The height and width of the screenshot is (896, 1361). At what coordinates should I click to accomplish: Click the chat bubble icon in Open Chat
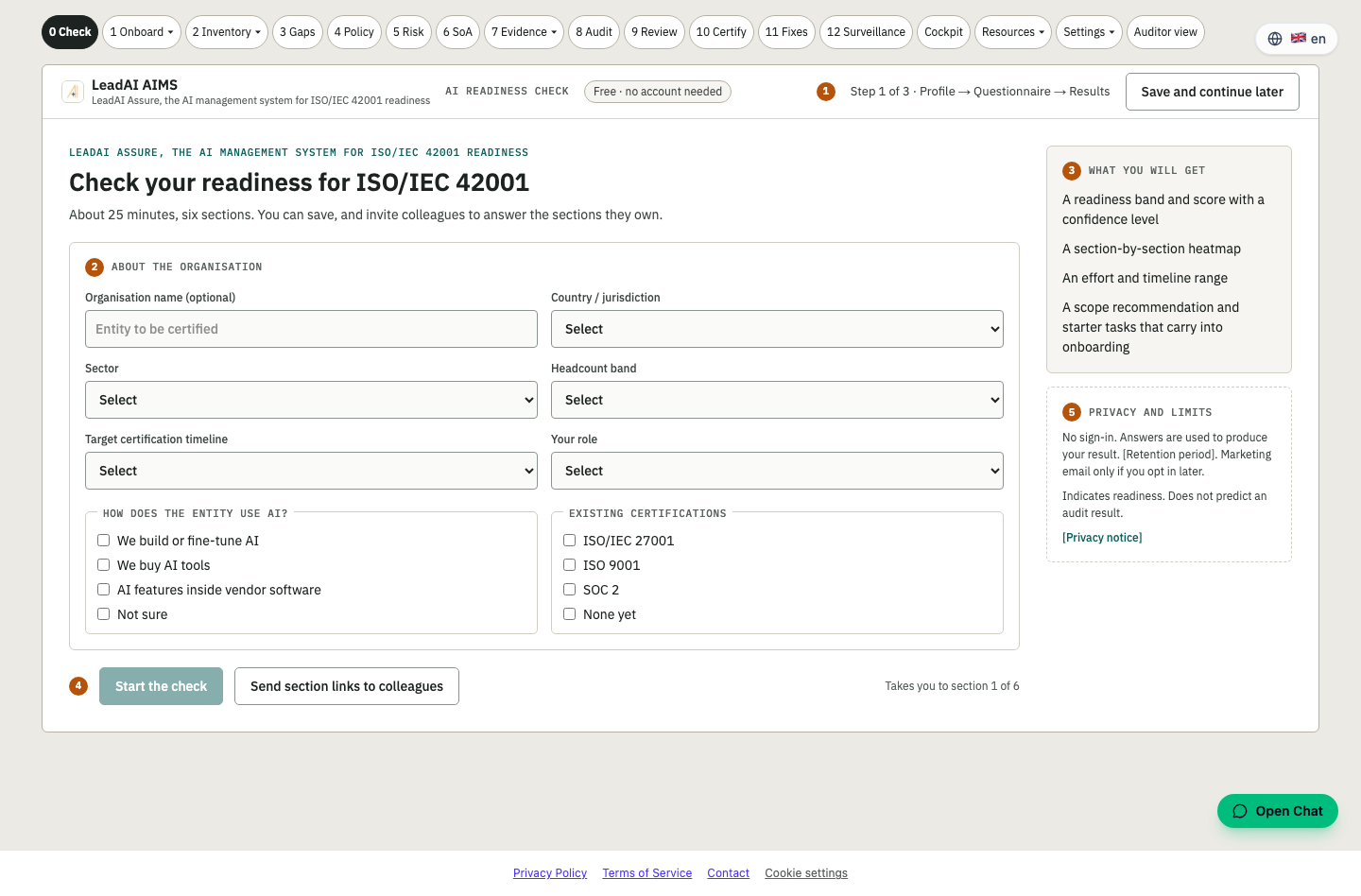(1240, 811)
